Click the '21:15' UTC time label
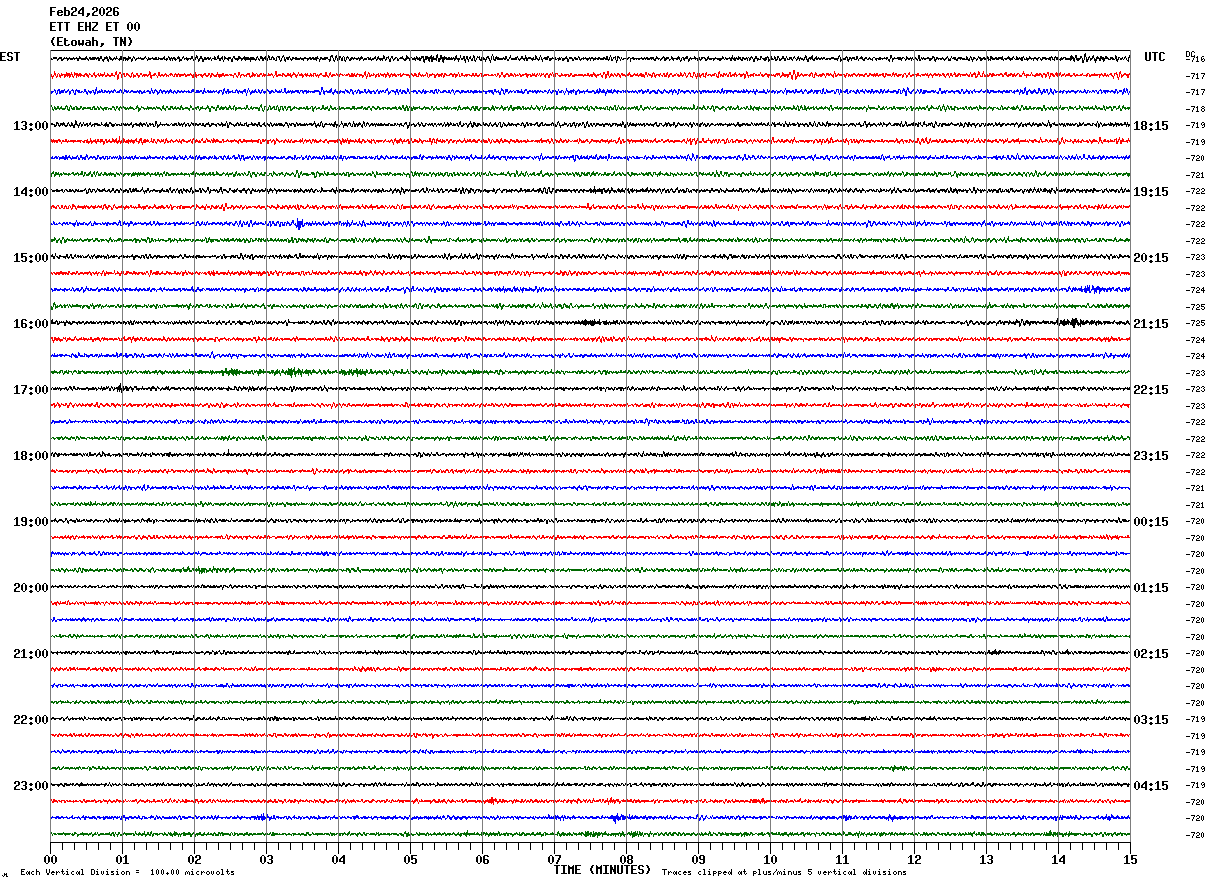This screenshot has height=886, width=1210. tap(1151, 324)
